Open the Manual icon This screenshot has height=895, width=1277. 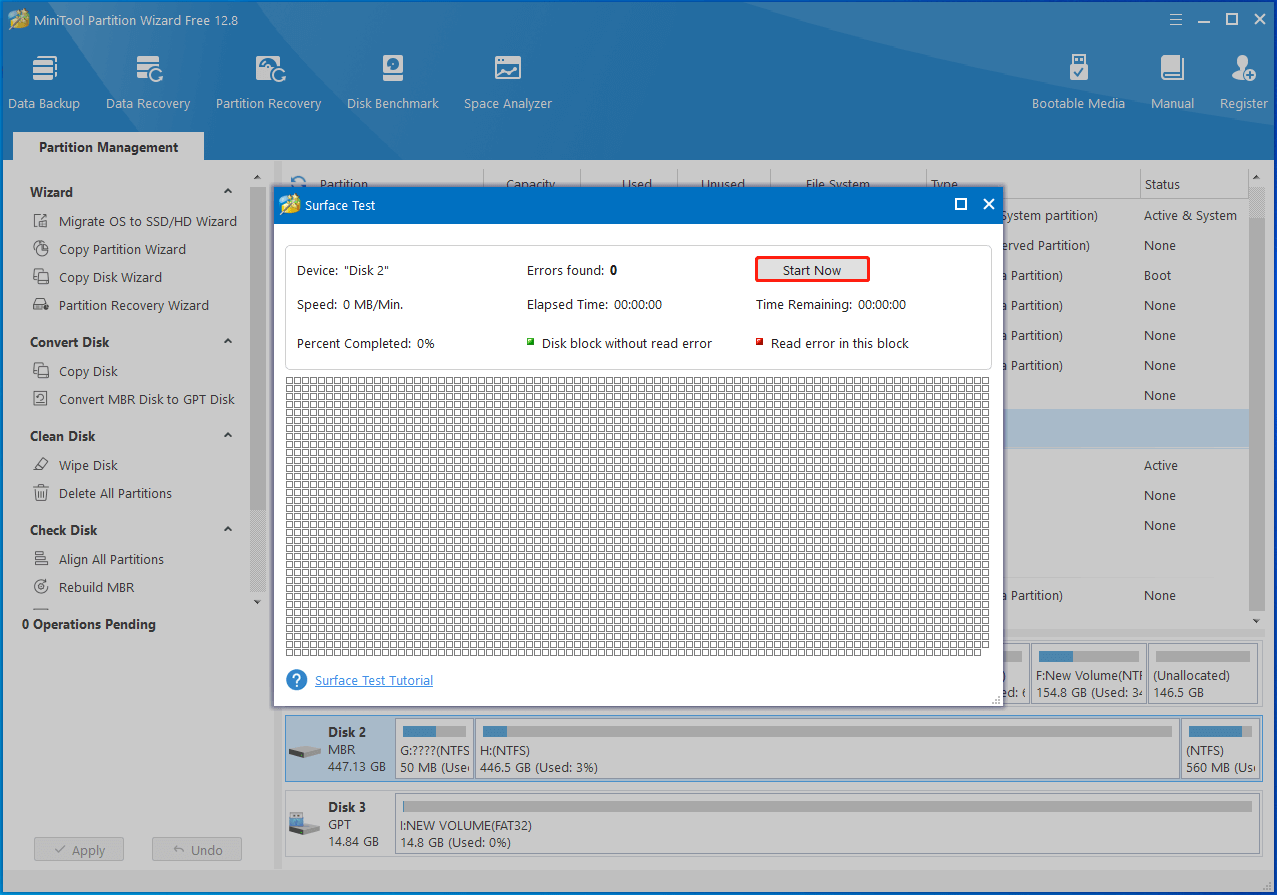click(1172, 82)
